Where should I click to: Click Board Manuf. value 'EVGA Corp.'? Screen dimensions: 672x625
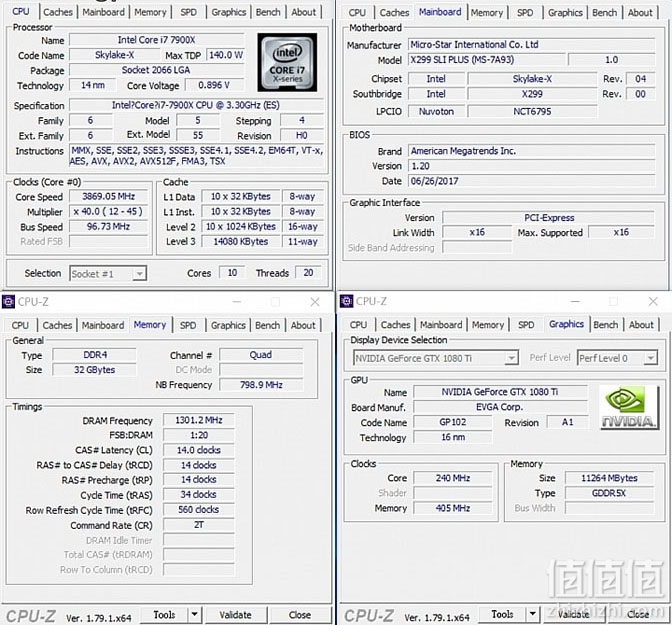(x=500, y=407)
